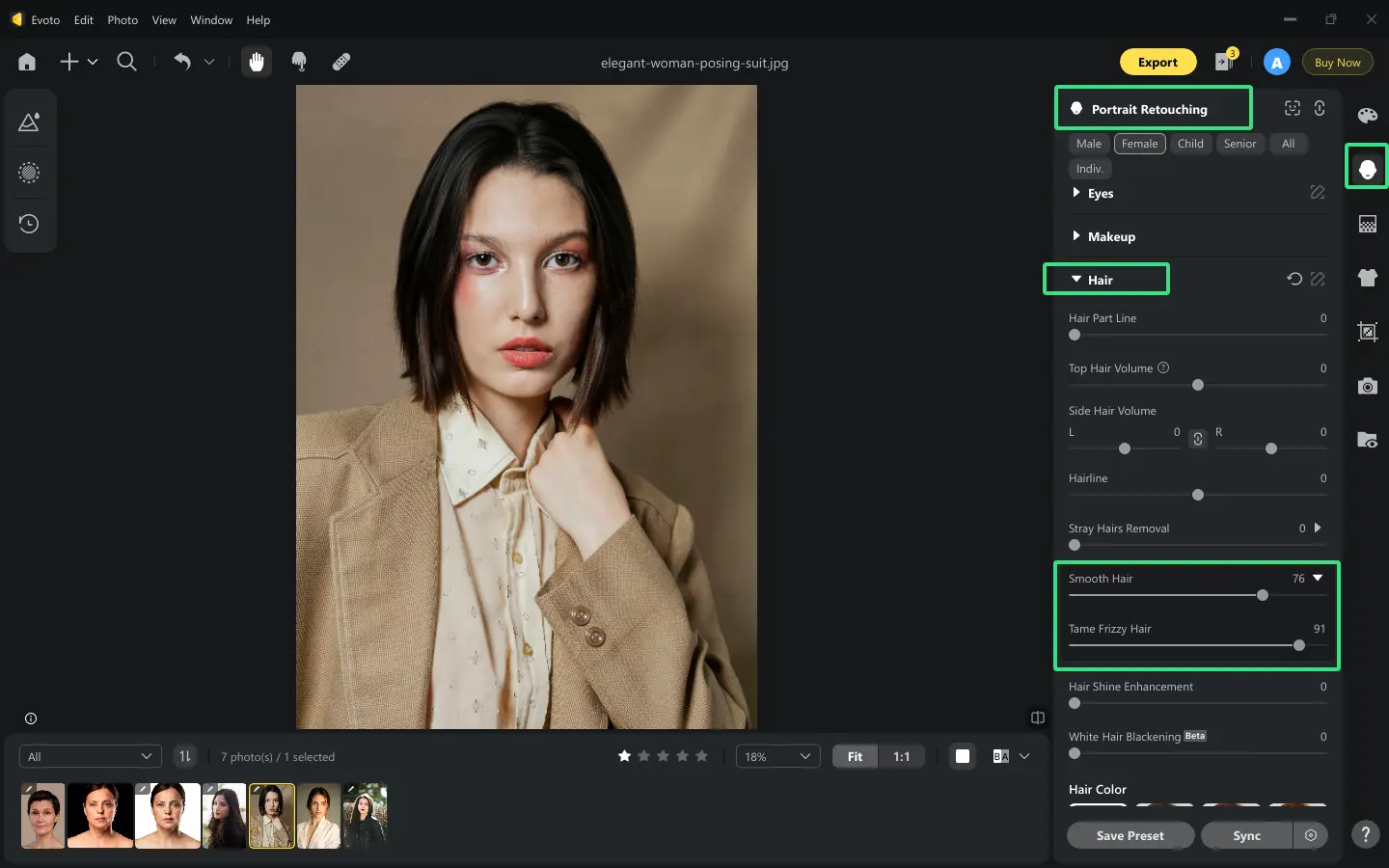Select the healing bandage tool
This screenshot has height=868, width=1389.
[341, 62]
